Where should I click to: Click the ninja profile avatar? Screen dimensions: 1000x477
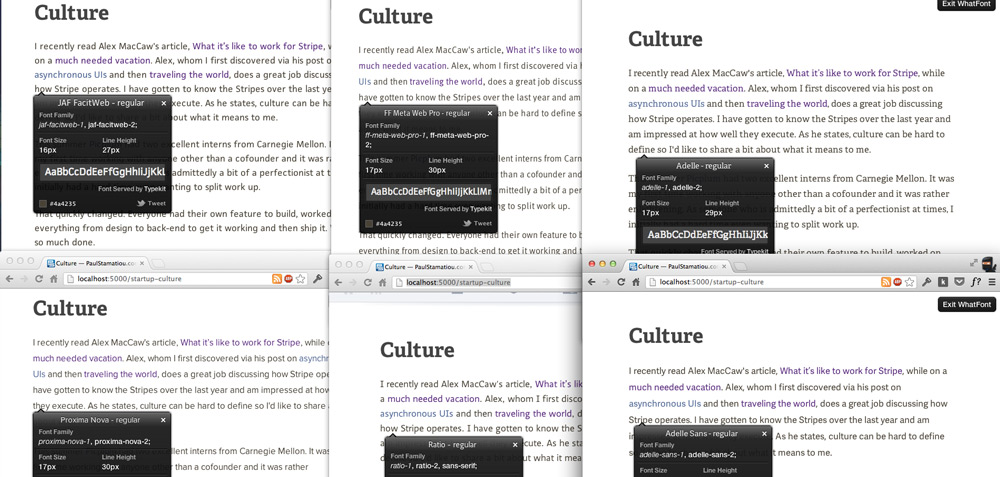click(x=988, y=263)
